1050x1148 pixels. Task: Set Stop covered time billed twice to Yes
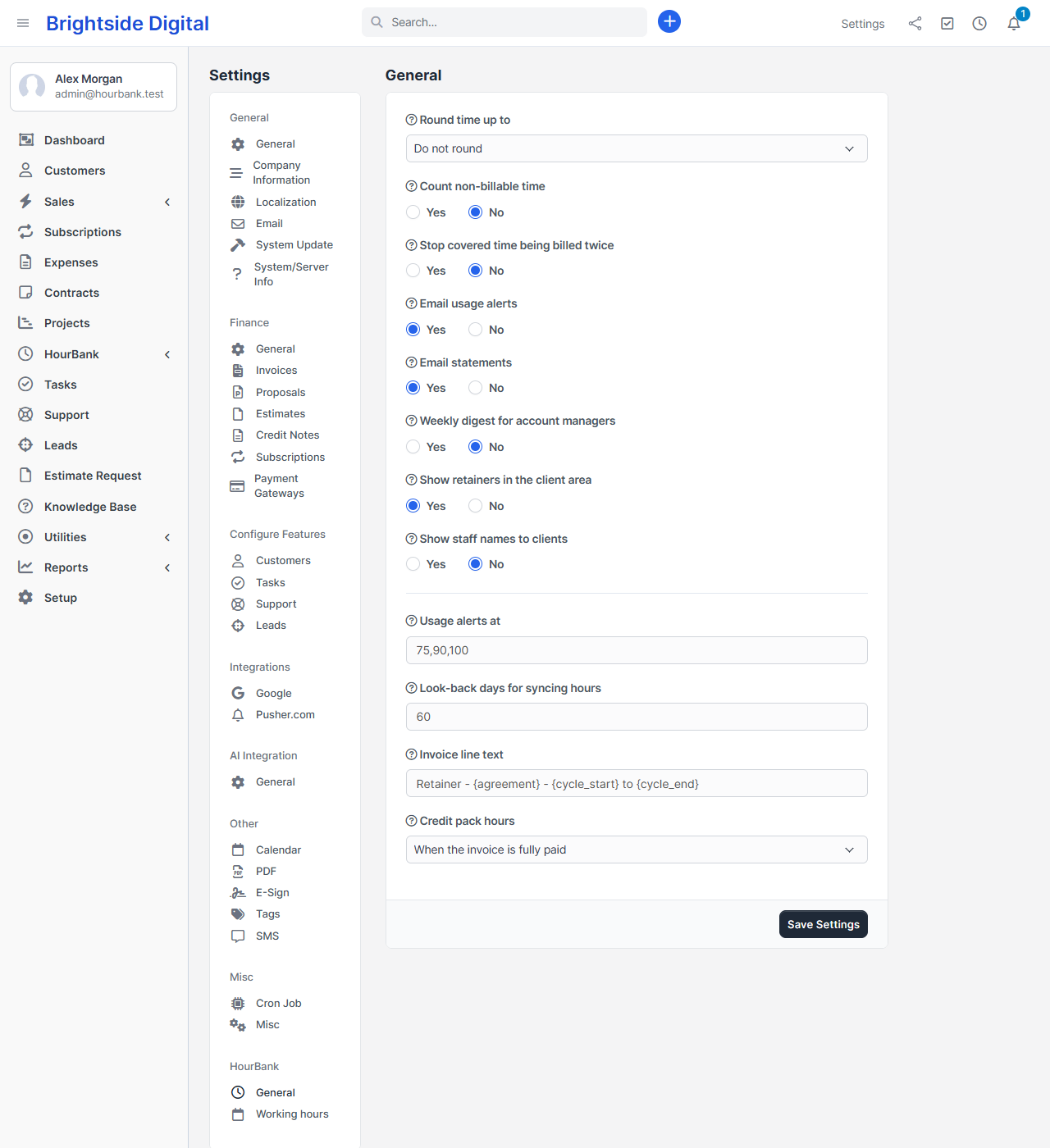[x=413, y=271]
